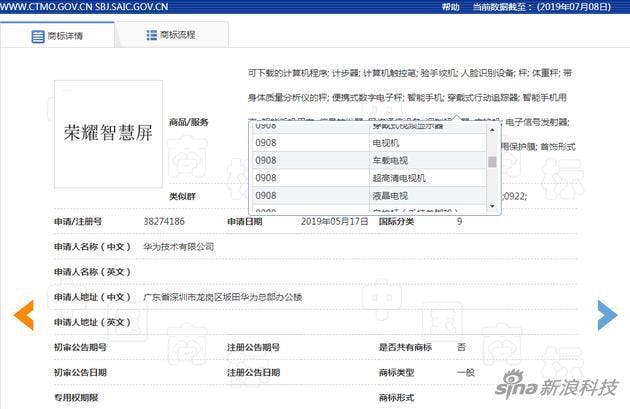
Task: Click the 商标流程 list icon
Action: (x=151, y=35)
